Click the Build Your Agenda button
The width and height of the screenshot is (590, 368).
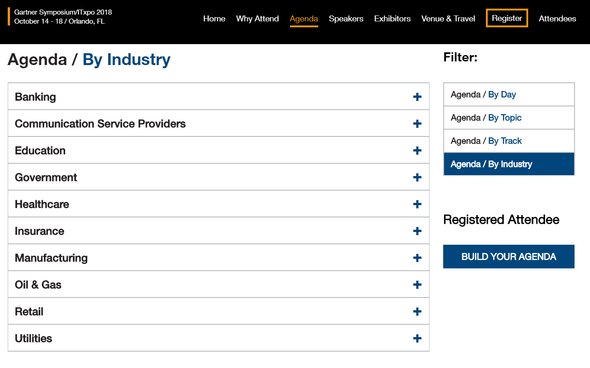tap(509, 257)
